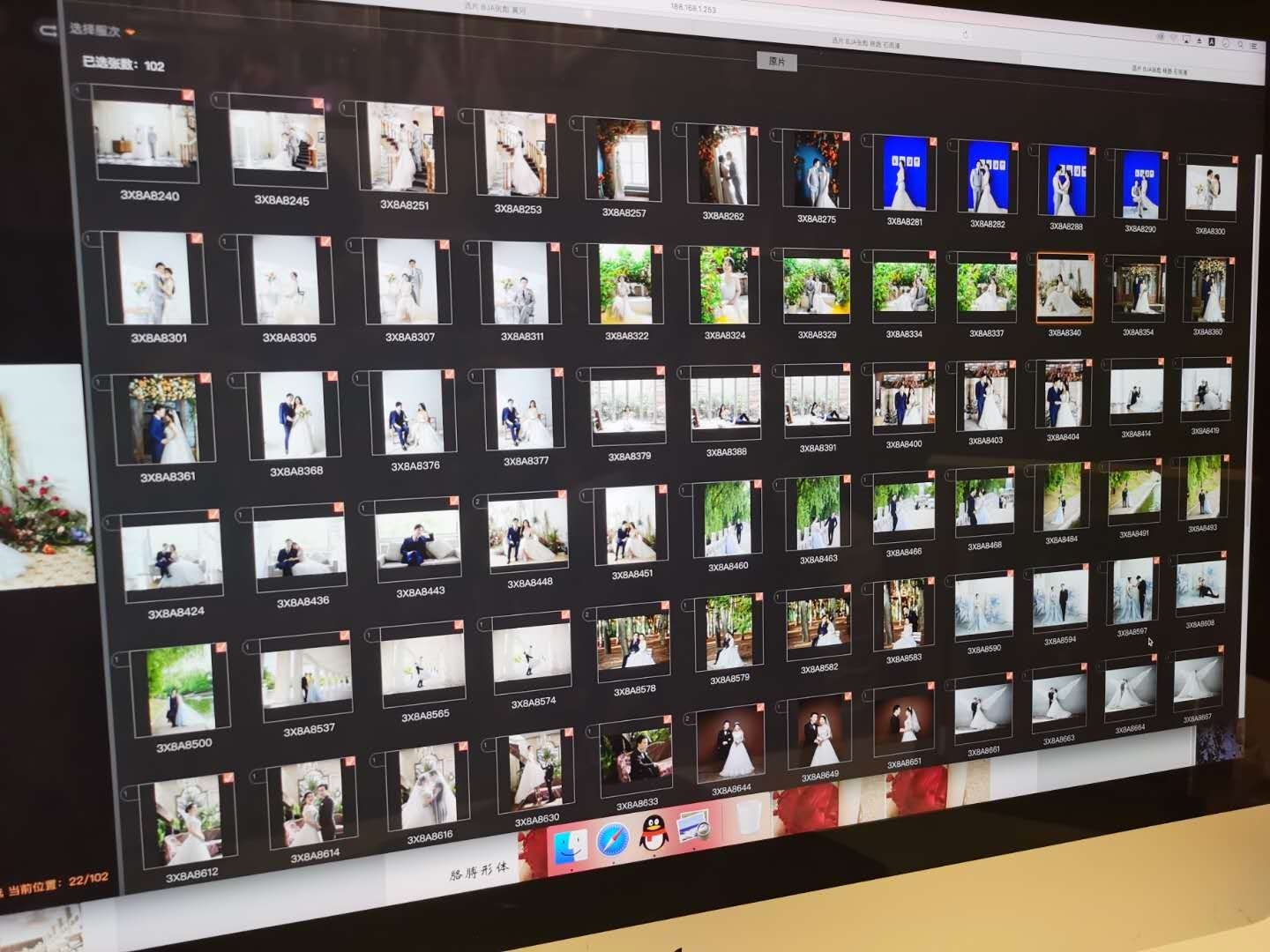Click file name label 3X8A8324
Image resolution: width=1270 pixels, height=952 pixels.
coord(725,336)
